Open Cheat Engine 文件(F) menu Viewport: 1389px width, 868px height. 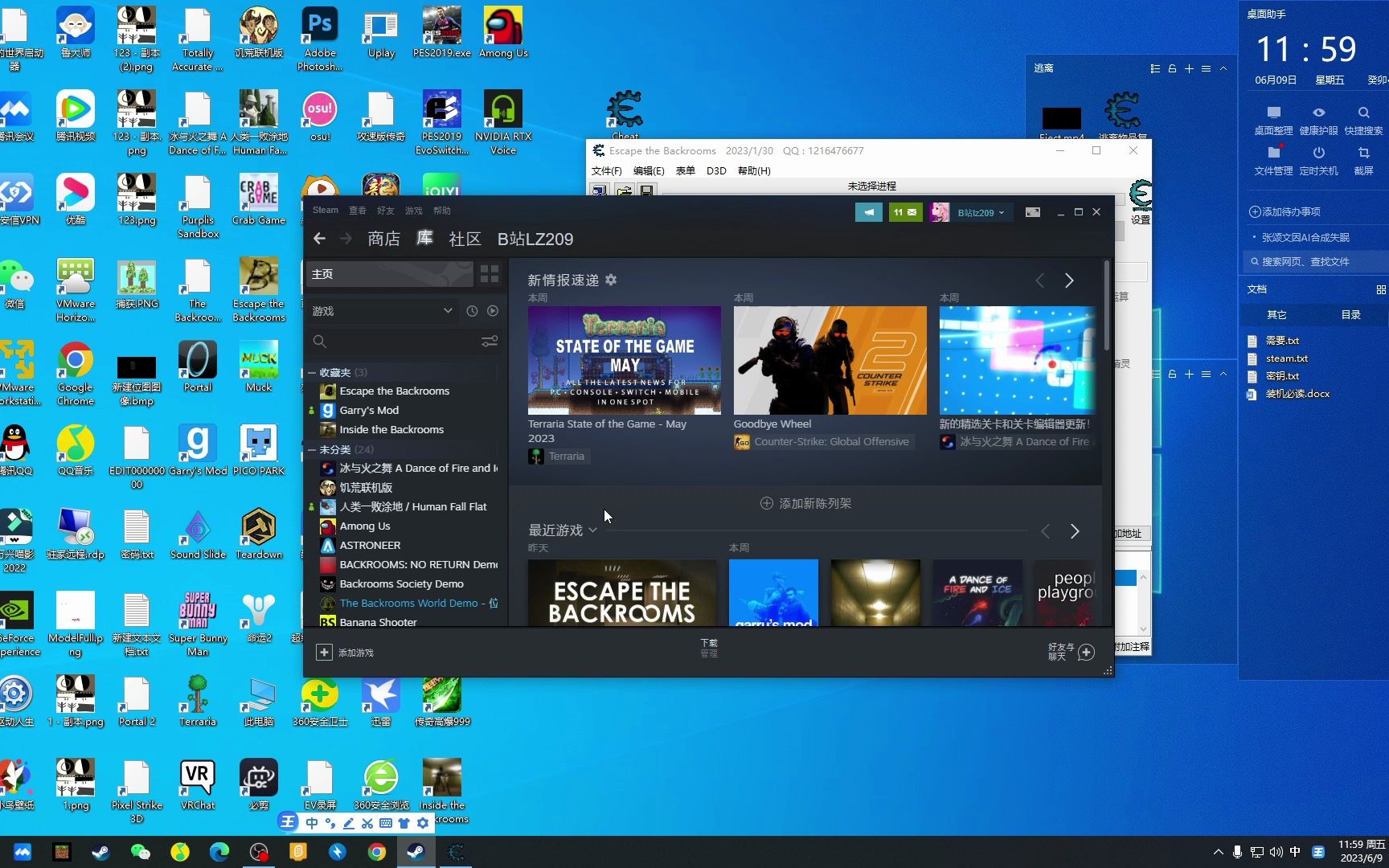[607, 170]
